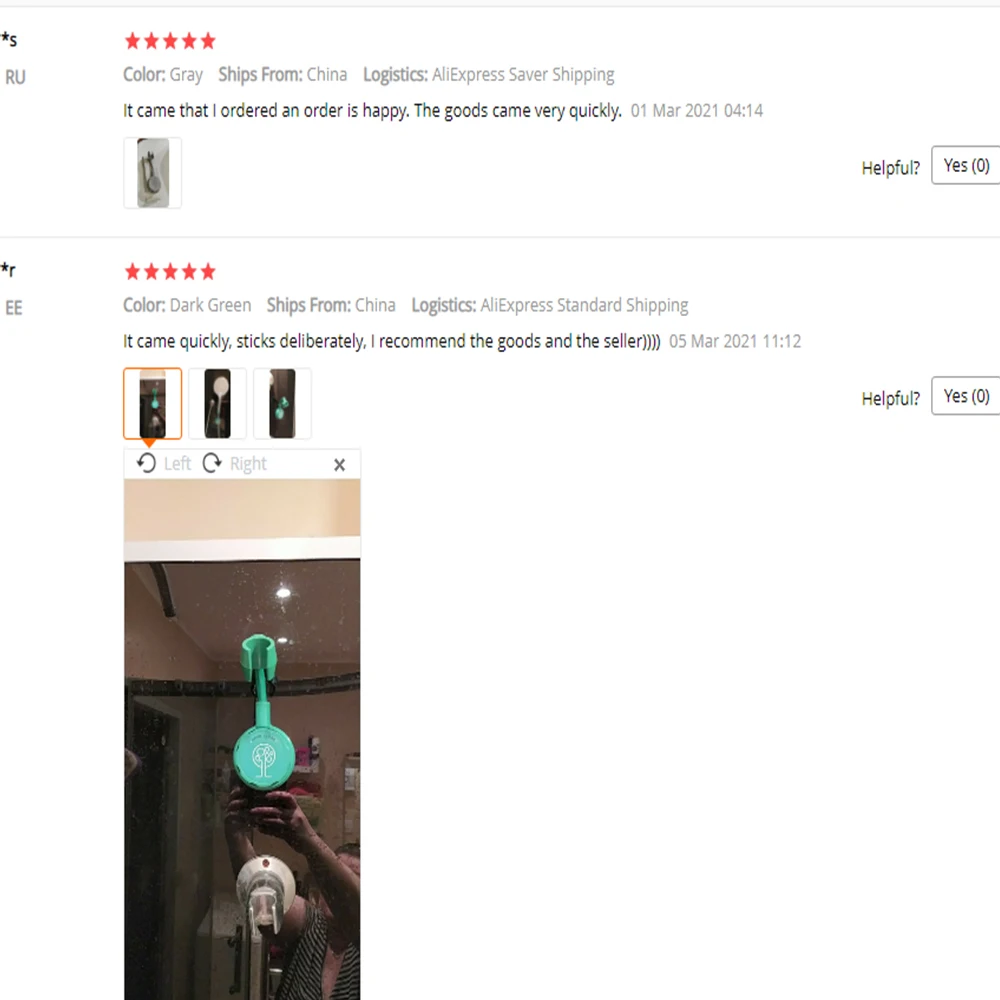
Task: Click the five-star rating of EE review
Action: pos(170,272)
